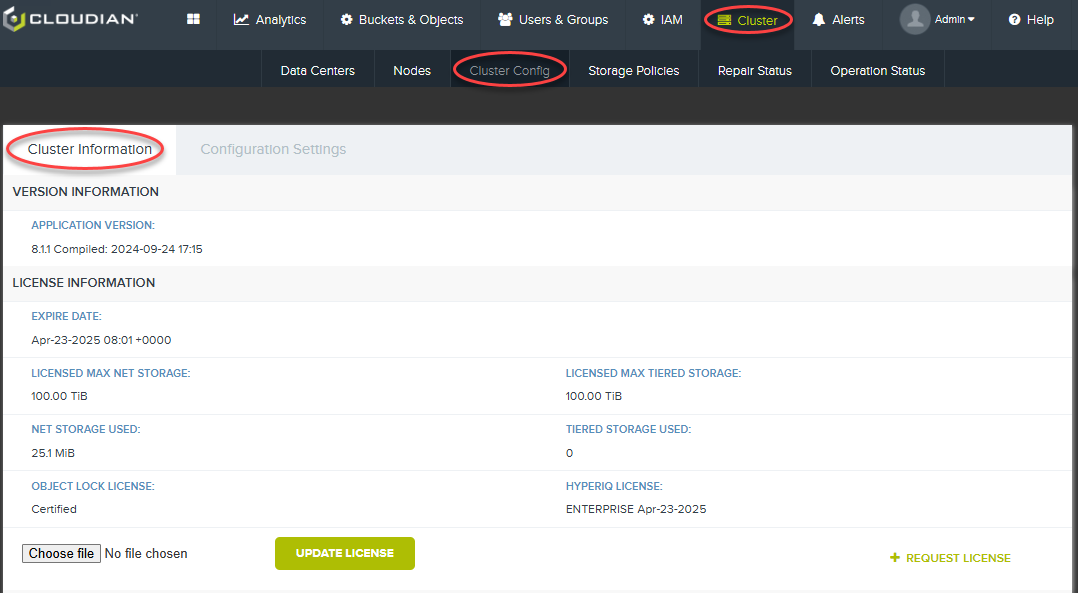Click the Admin avatar icon
This screenshot has width=1078, height=593.
click(914, 19)
